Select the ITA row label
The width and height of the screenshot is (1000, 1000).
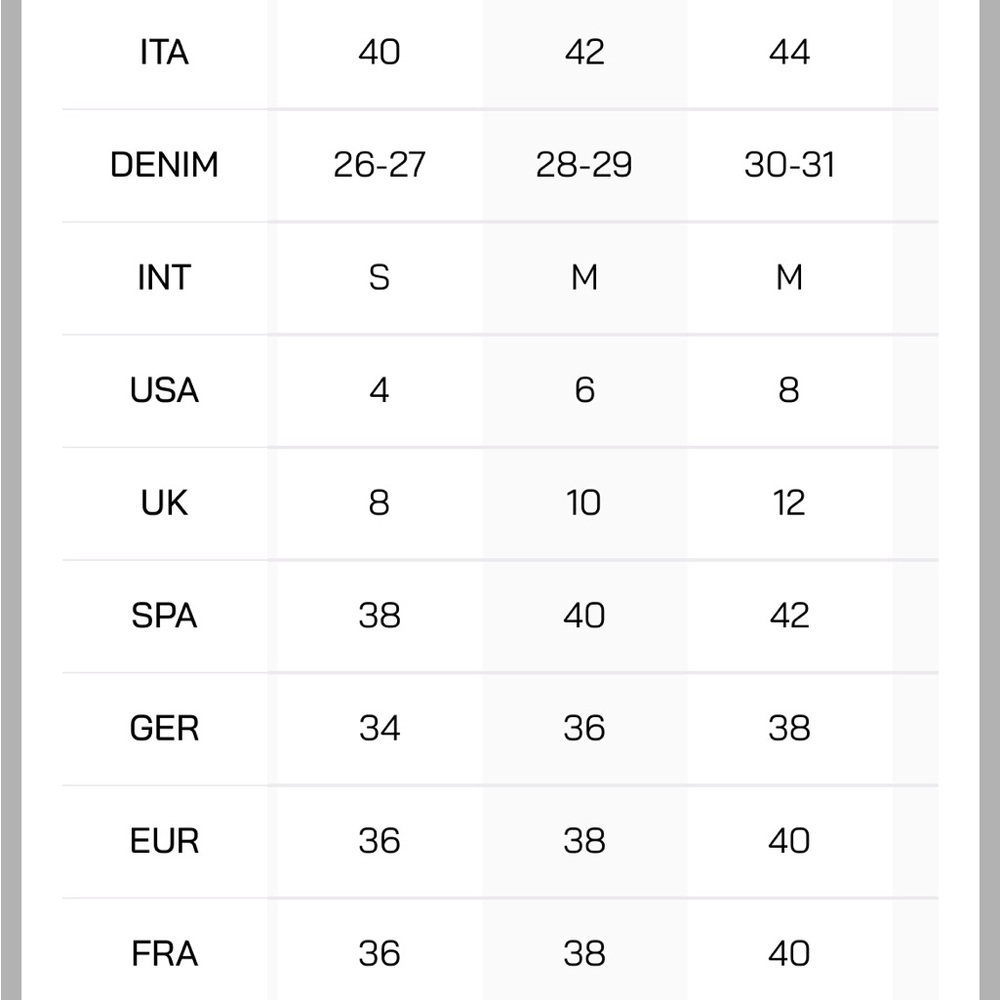pyautogui.click(x=165, y=52)
